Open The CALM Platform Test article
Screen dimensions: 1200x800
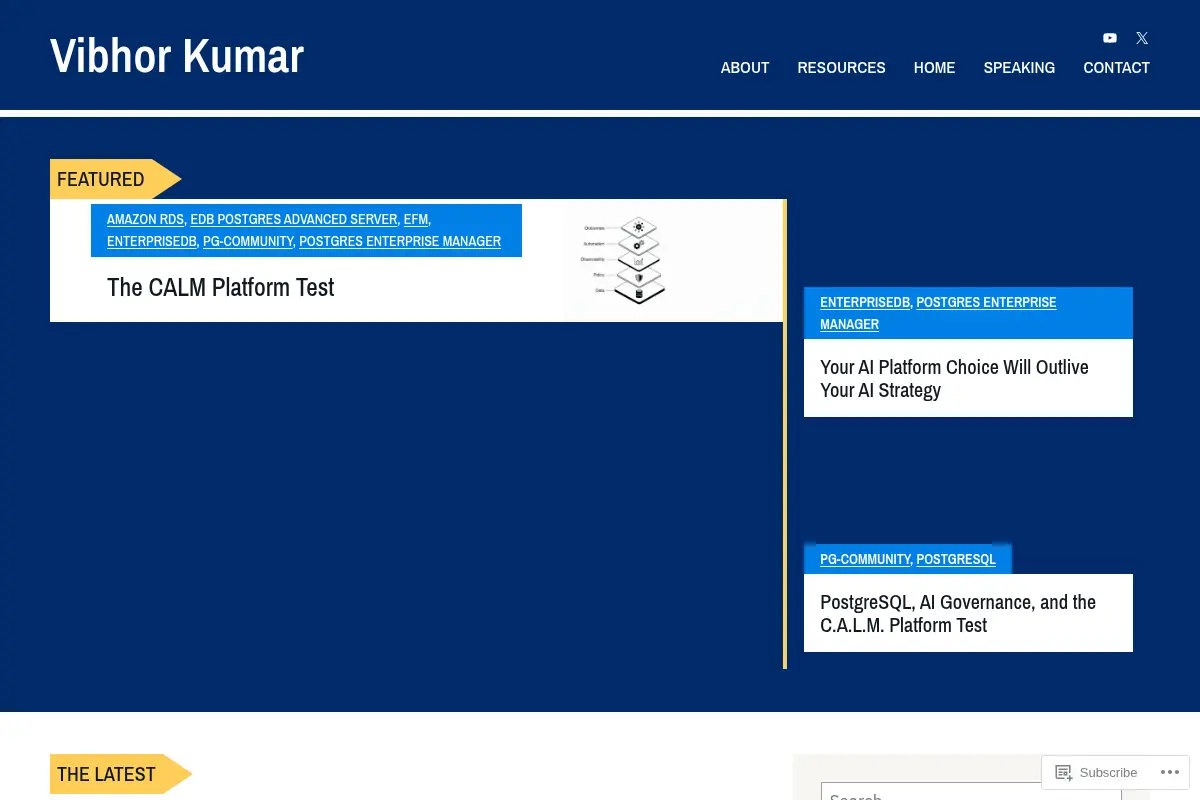221,288
